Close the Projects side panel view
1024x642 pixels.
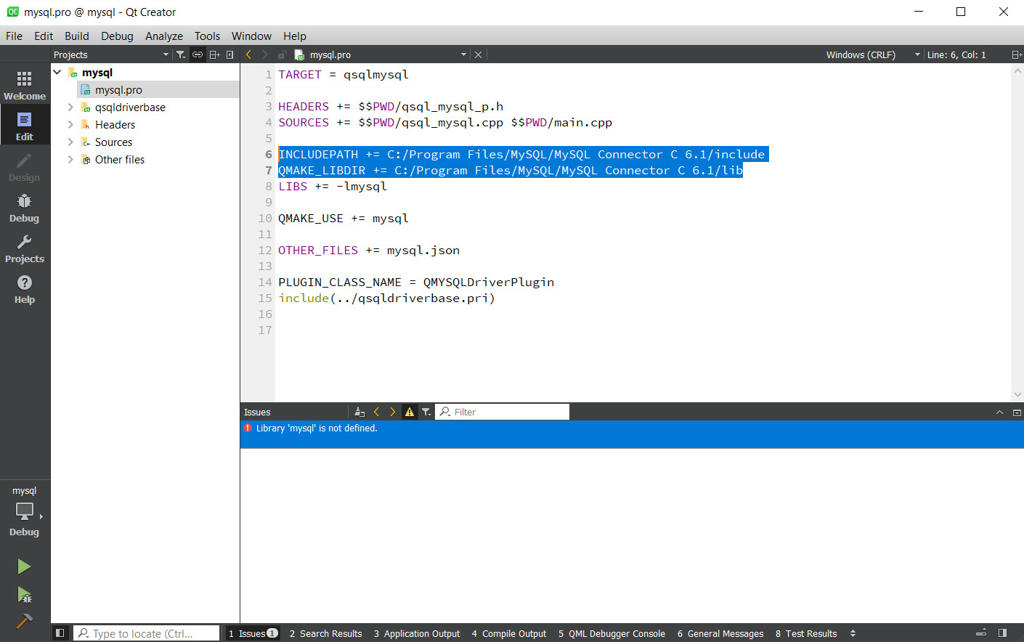[x=230, y=55]
